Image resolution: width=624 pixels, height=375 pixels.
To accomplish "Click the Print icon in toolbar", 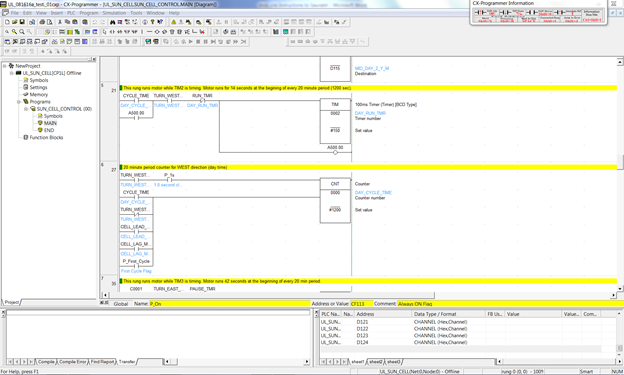I will (42, 22).
